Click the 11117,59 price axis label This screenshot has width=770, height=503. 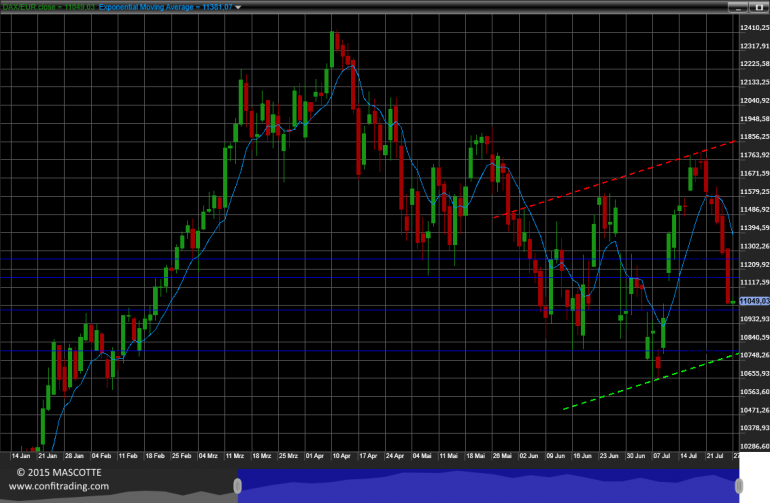tap(754, 282)
